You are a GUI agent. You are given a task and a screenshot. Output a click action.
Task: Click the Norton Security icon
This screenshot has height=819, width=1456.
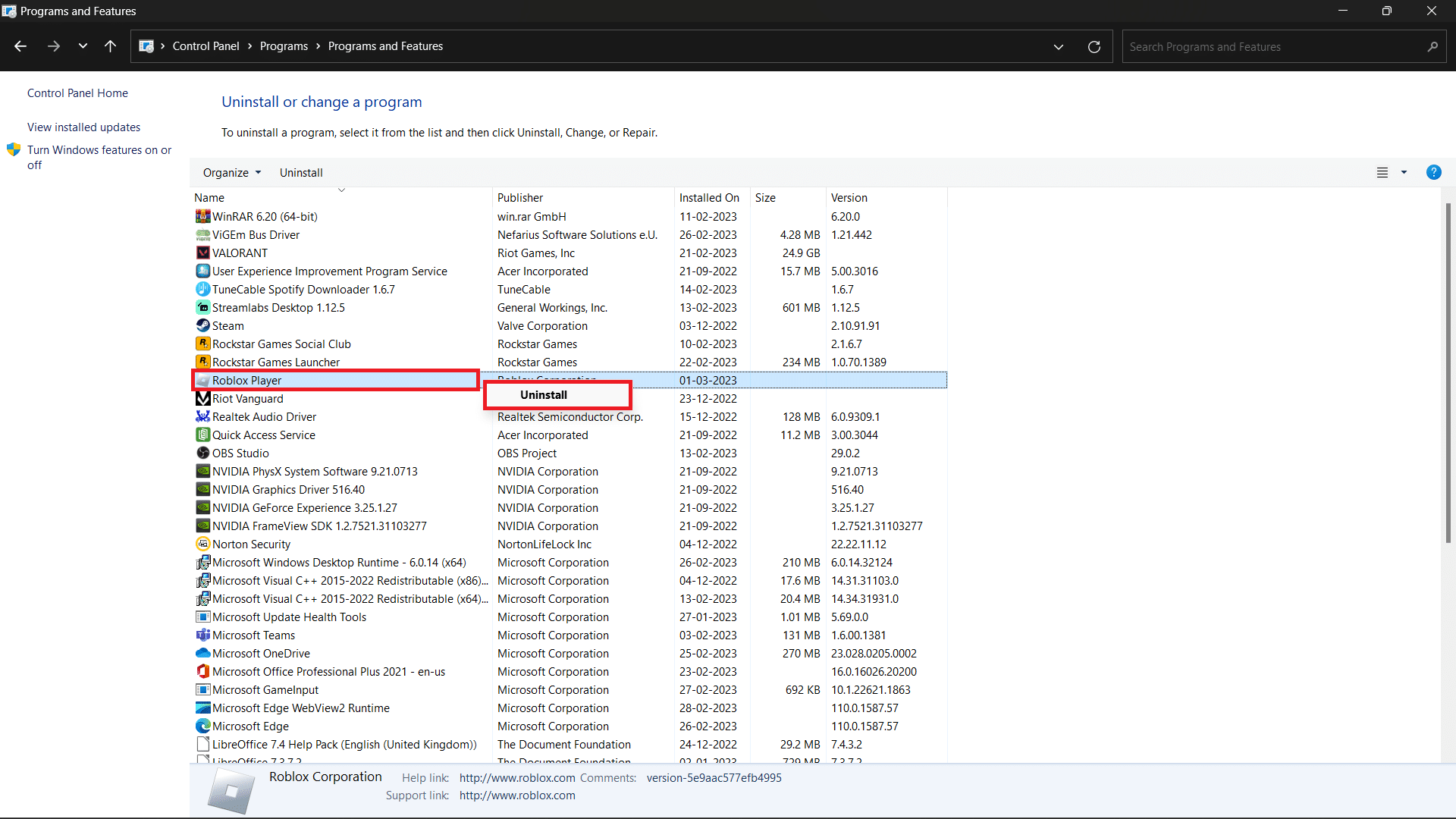202,544
